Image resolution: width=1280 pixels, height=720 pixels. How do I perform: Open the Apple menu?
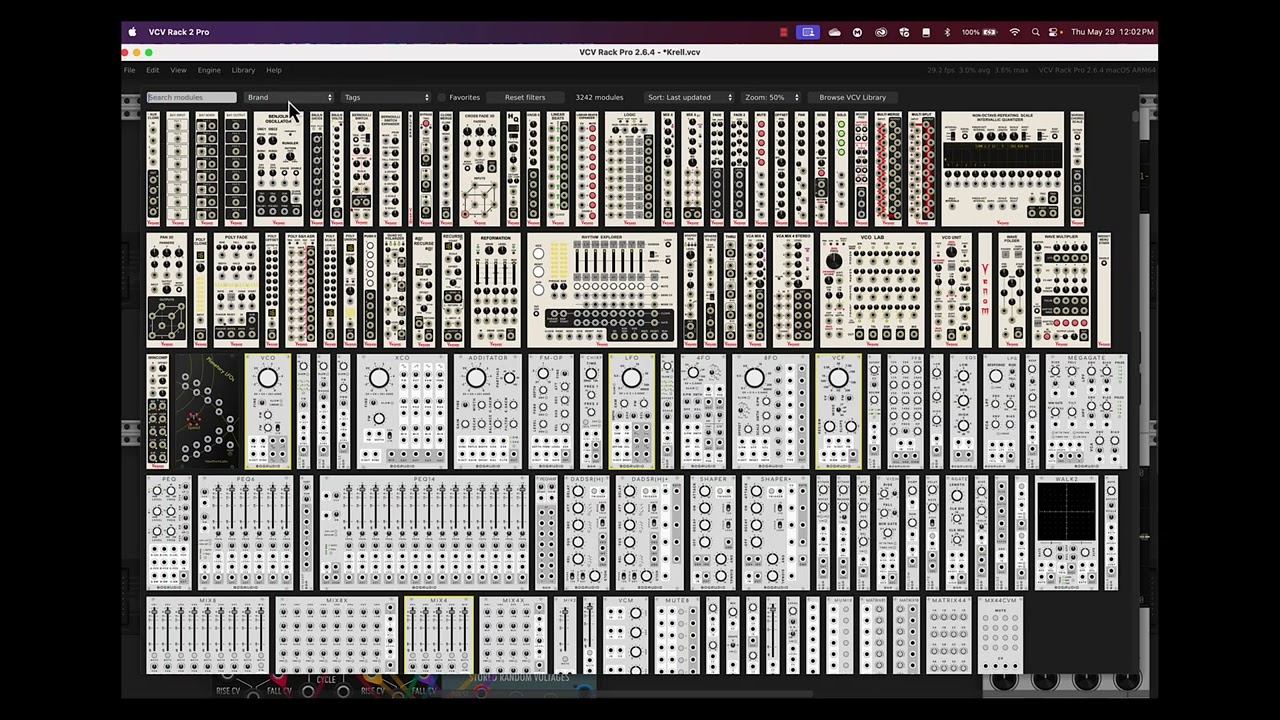[x=132, y=32]
